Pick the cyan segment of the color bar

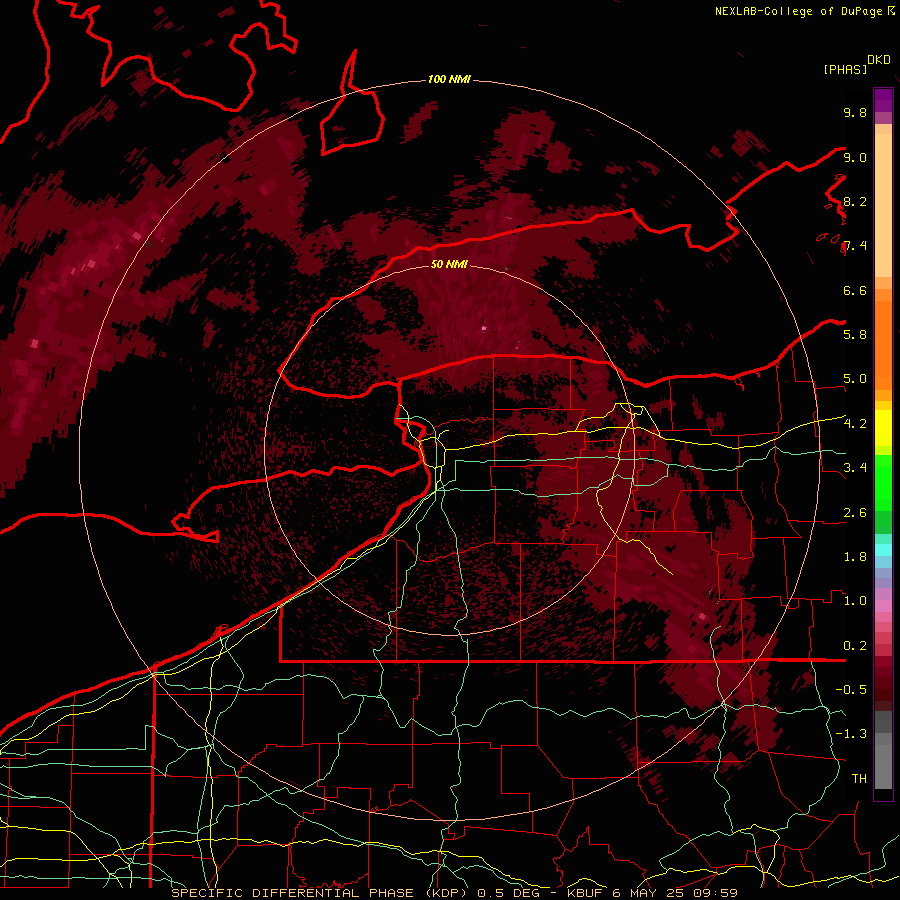pyautogui.click(x=883, y=550)
